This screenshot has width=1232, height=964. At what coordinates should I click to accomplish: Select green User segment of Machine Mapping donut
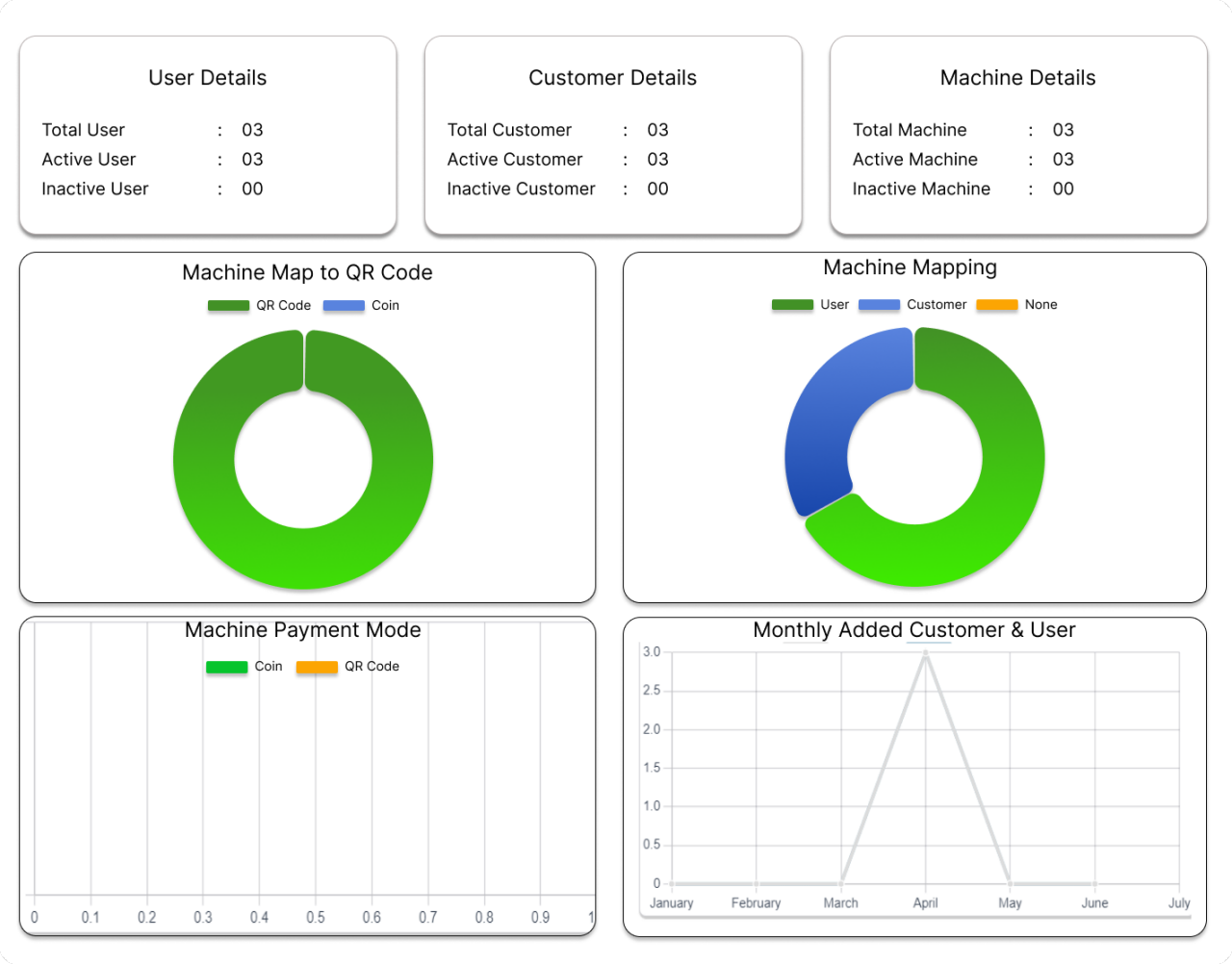point(1001,500)
